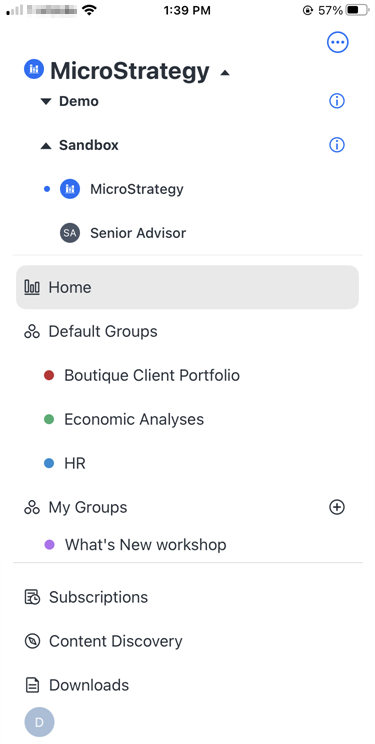Go to the Home menu item
This screenshot has width=375, height=744.
[x=188, y=287]
